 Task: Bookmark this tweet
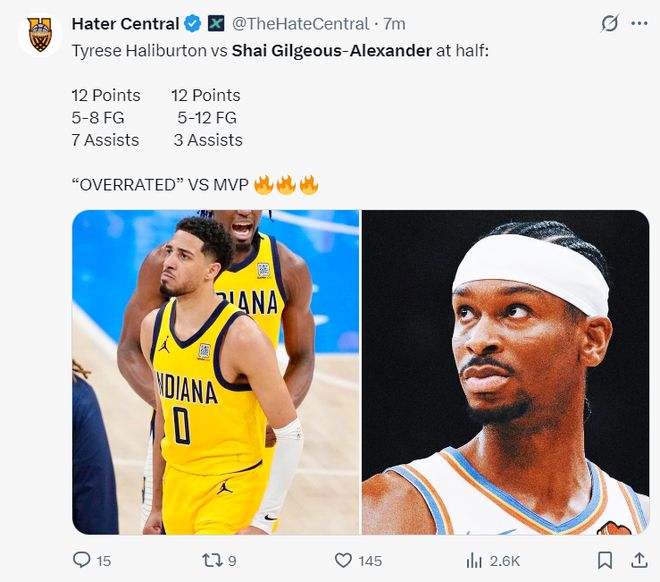click(x=604, y=560)
